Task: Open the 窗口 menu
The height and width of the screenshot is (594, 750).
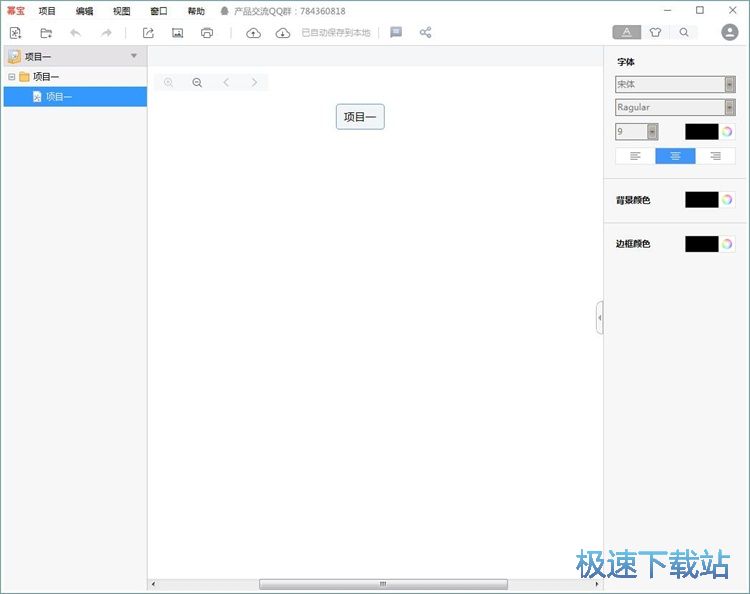Action: (159, 11)
